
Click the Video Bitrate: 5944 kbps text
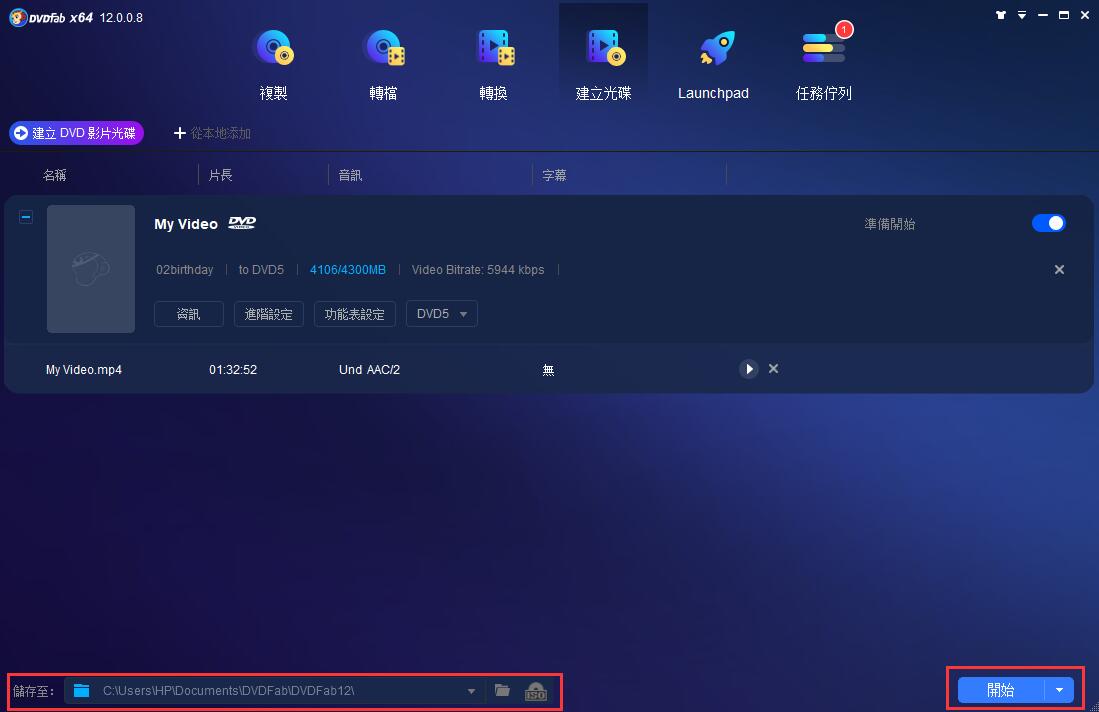[478, 270]
